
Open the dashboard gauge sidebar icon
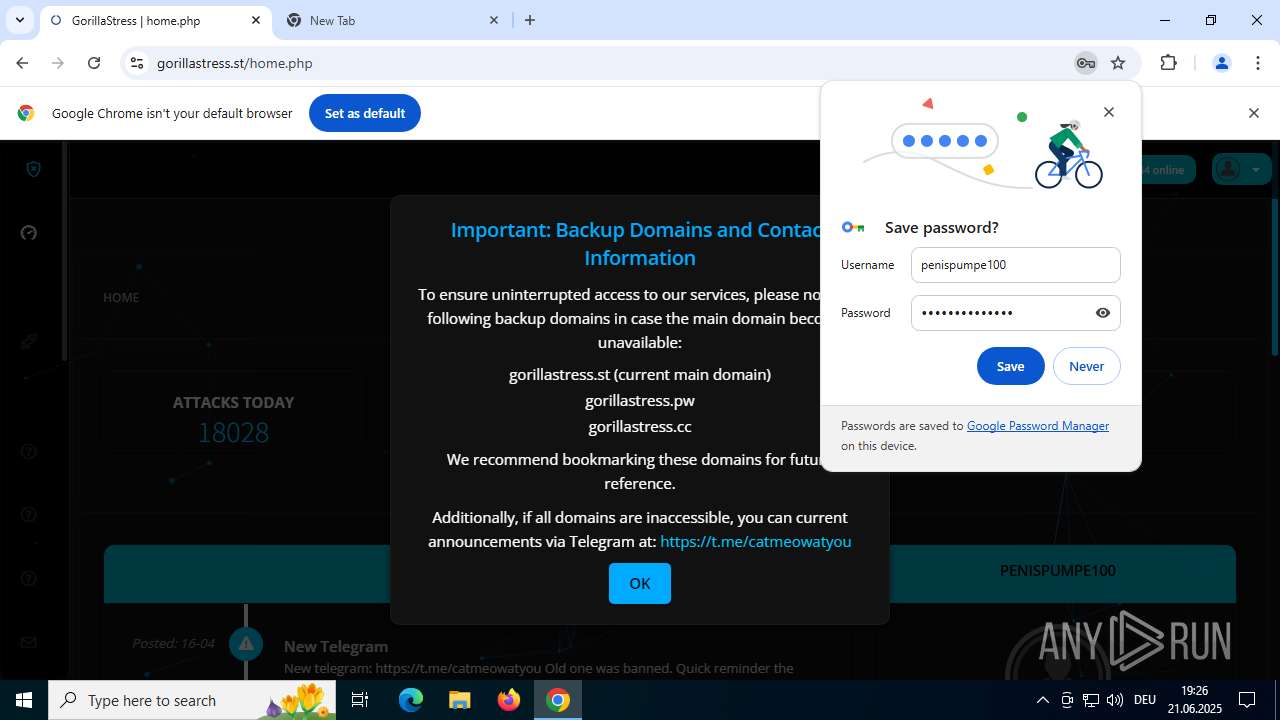(29, 233)
